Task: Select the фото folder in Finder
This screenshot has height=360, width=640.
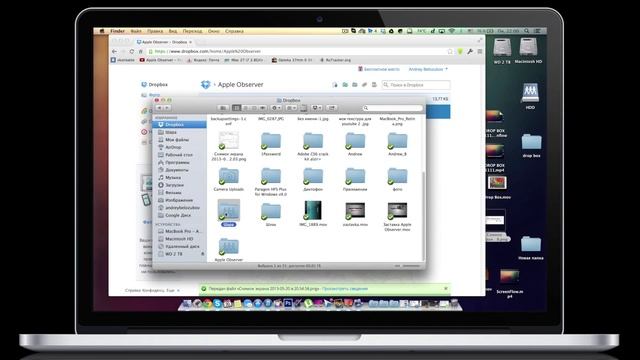Action: click(x=397, y=176)
